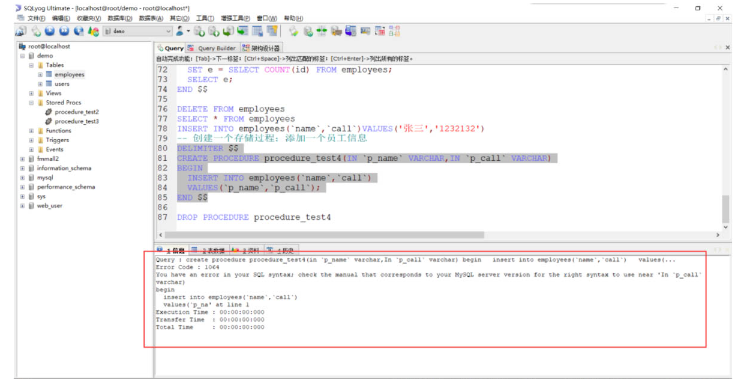
Task: Open the 工具(T) menu
Action: [205, 18]
